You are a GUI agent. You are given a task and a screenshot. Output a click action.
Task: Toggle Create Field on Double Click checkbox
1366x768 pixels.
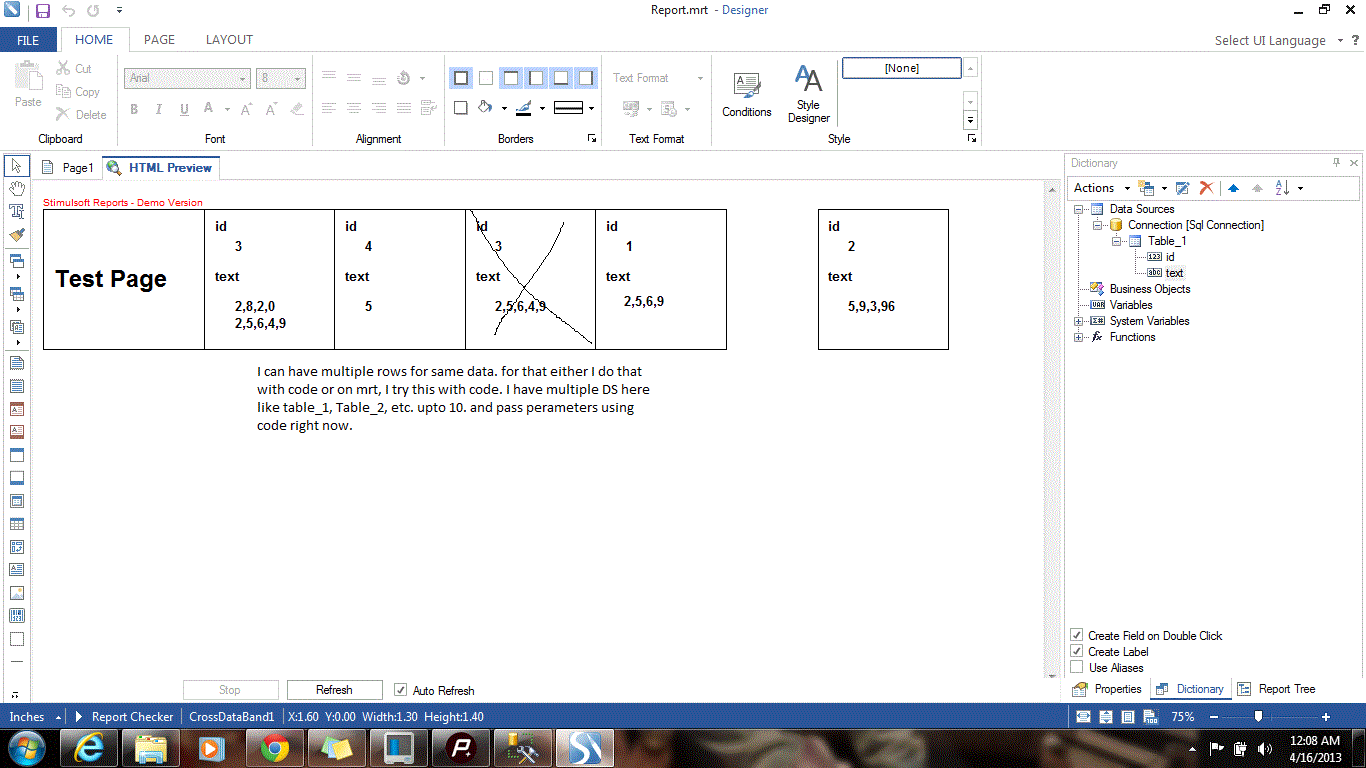pos(1077,635)
